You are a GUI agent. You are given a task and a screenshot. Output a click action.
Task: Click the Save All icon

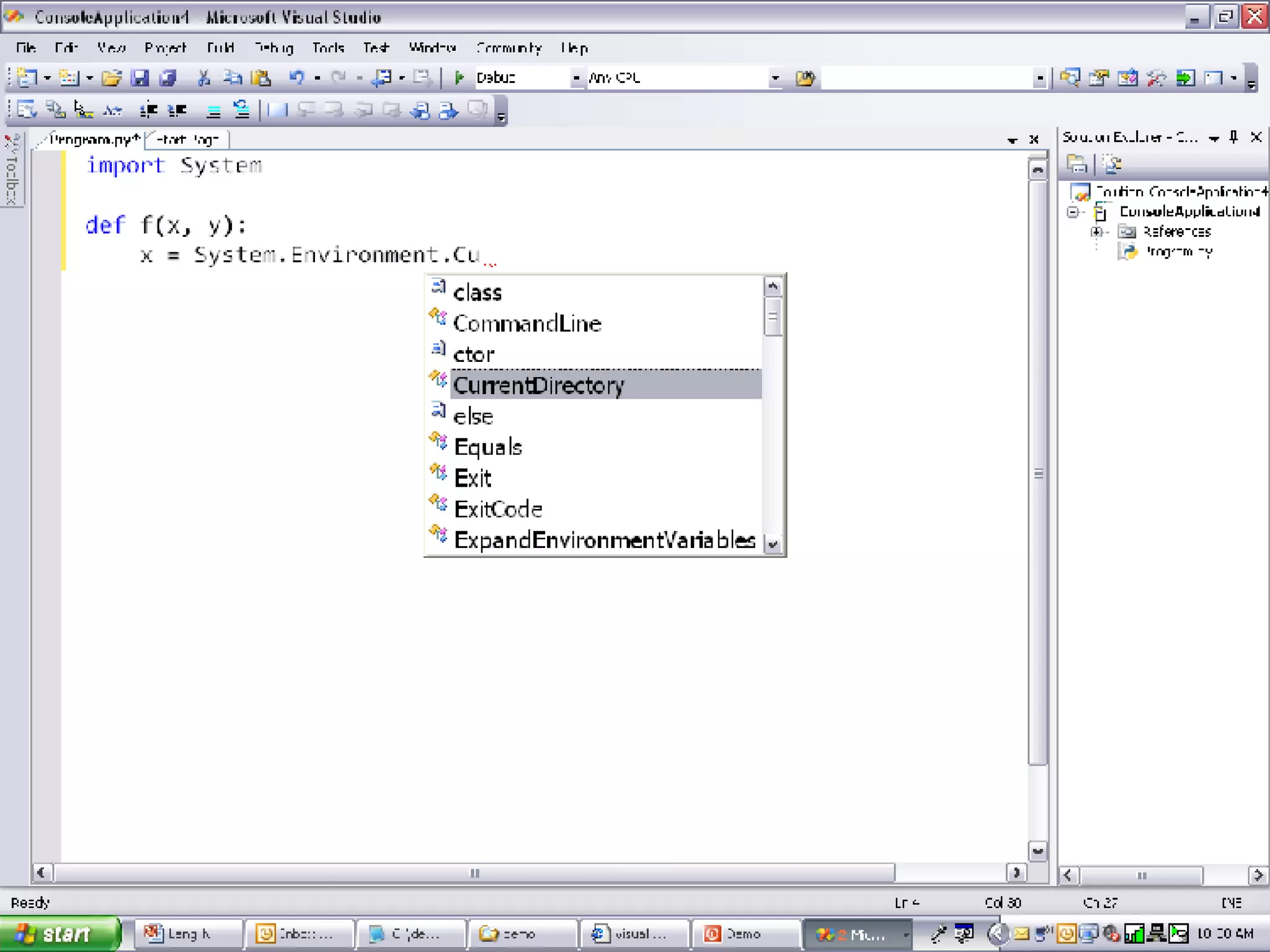pos(168,77)
